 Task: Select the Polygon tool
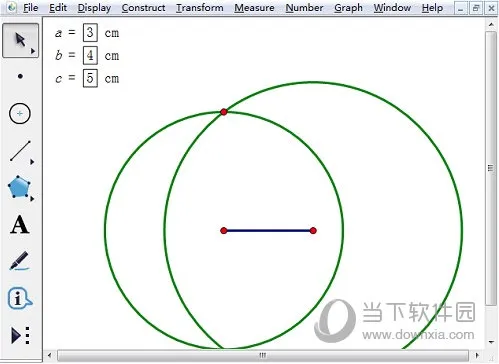[x=19, y=187]
